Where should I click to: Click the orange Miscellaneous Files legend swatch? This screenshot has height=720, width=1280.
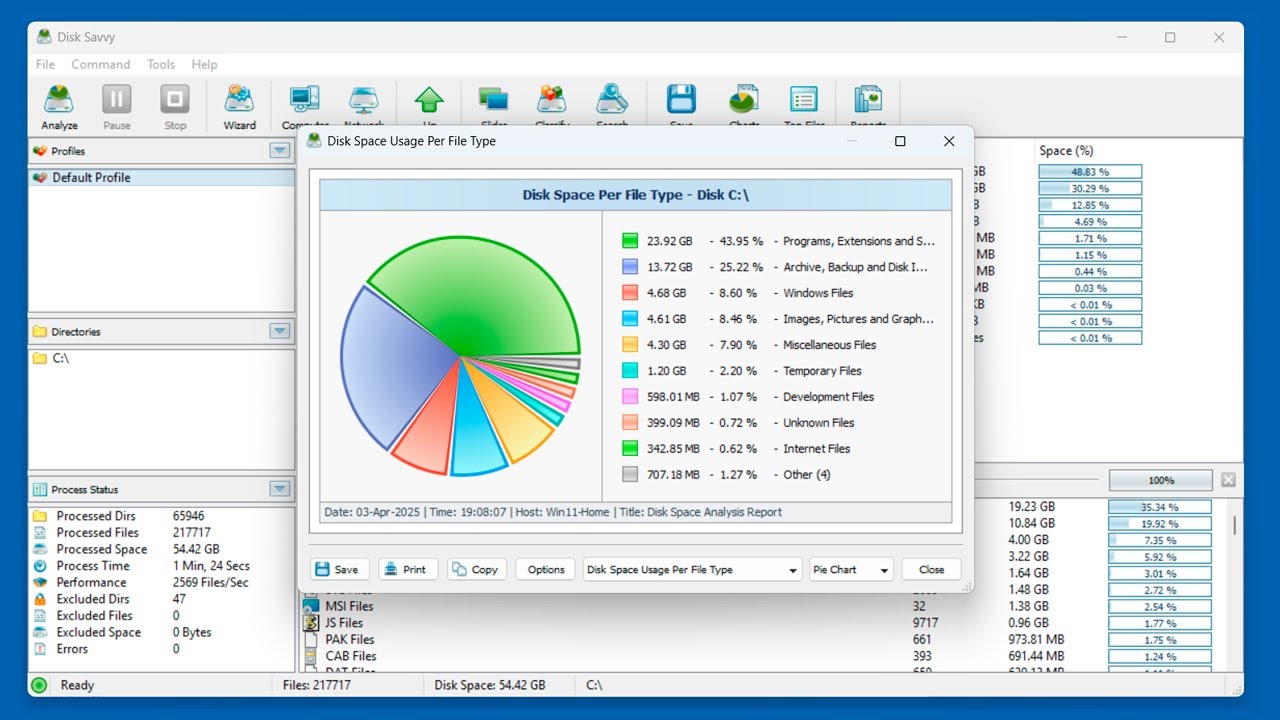[x=629, y=345]
